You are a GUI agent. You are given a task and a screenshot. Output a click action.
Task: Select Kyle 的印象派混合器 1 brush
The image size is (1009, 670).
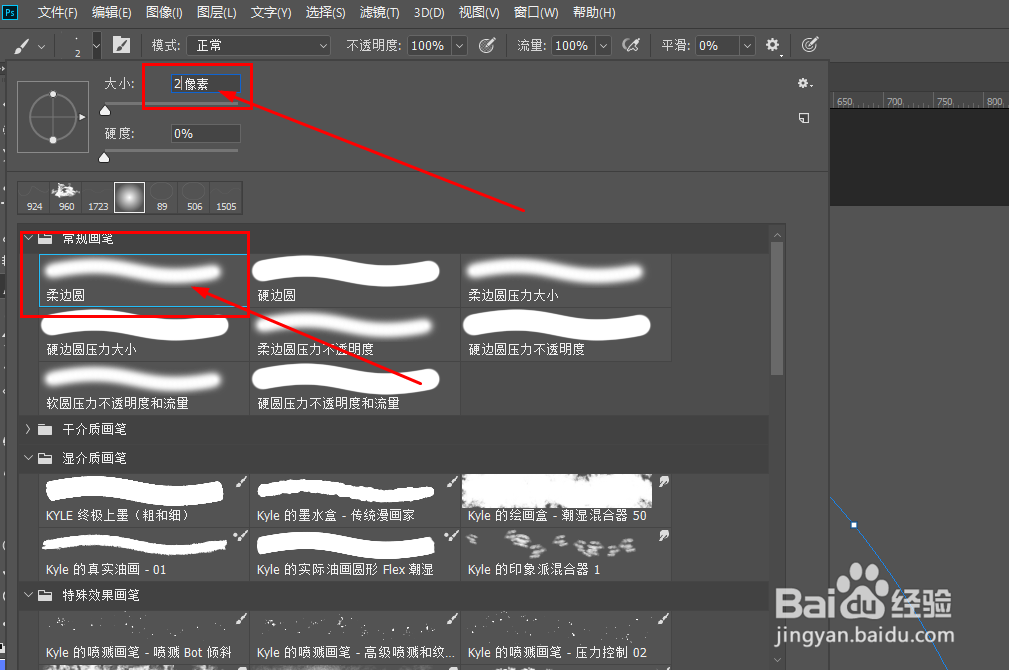click(x=566, y=555)
